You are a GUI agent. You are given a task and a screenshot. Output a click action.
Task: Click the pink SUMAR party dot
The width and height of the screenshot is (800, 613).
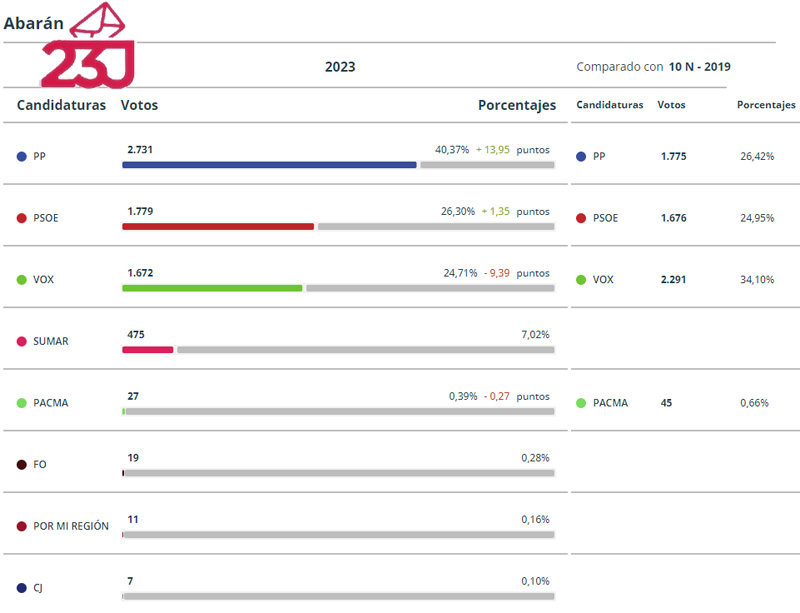click(x=22, y=341)
